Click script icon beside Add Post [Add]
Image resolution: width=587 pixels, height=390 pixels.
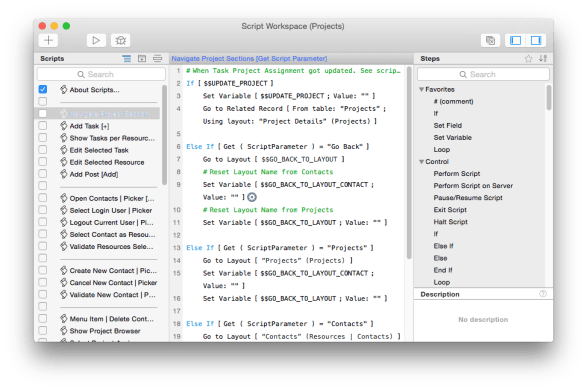64,174
